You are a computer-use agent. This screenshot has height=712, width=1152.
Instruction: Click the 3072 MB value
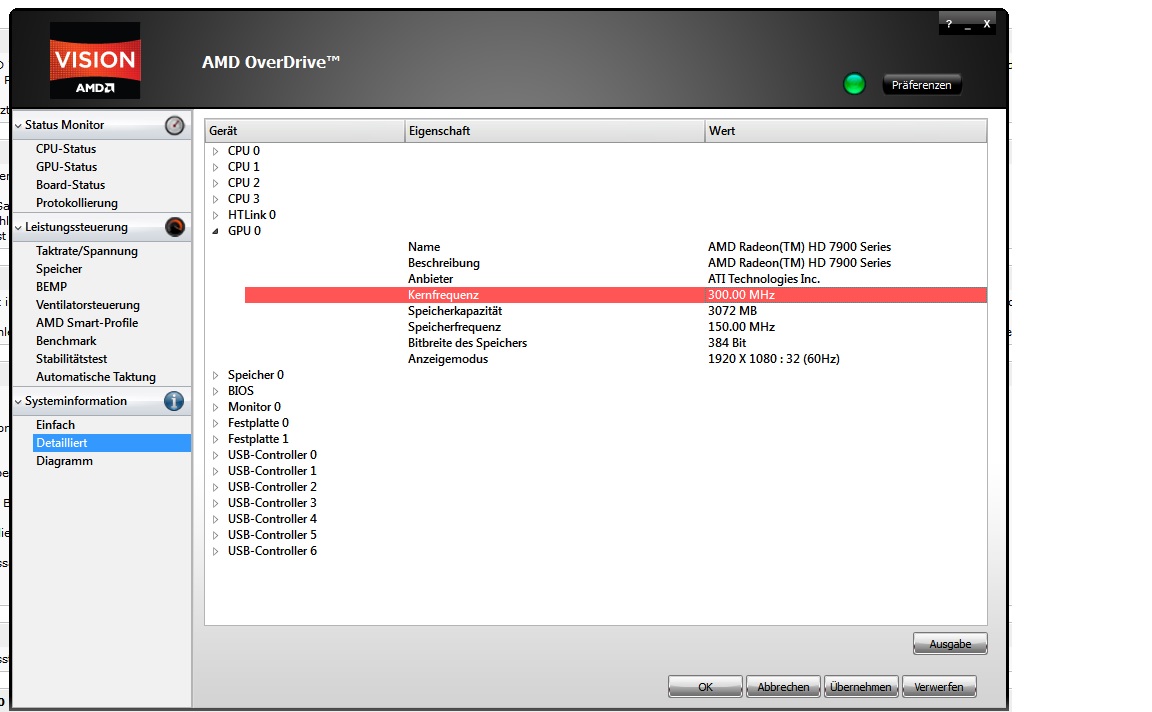(732, 312)
